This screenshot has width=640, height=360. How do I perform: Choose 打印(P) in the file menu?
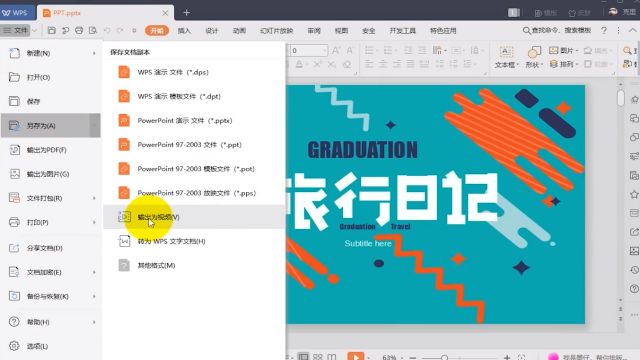[x=51, y=222]
